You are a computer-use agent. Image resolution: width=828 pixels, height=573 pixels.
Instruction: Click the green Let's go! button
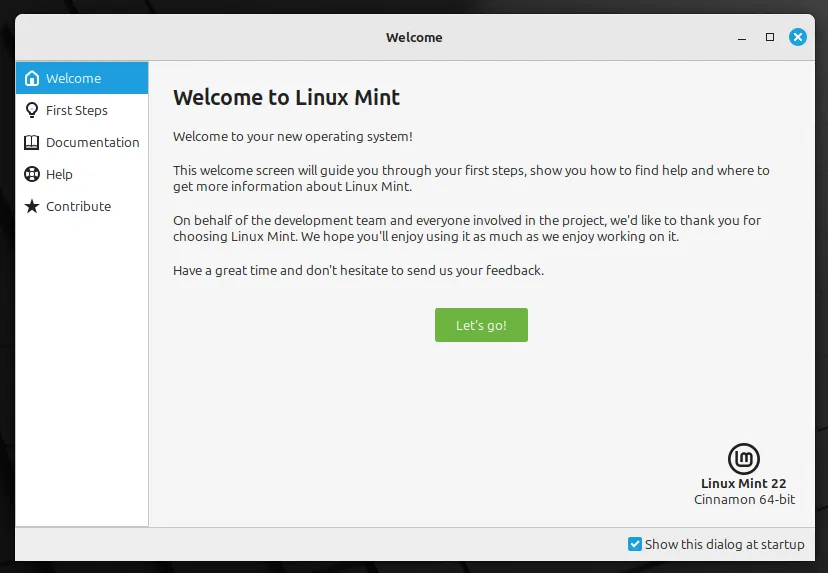point(481,325)
